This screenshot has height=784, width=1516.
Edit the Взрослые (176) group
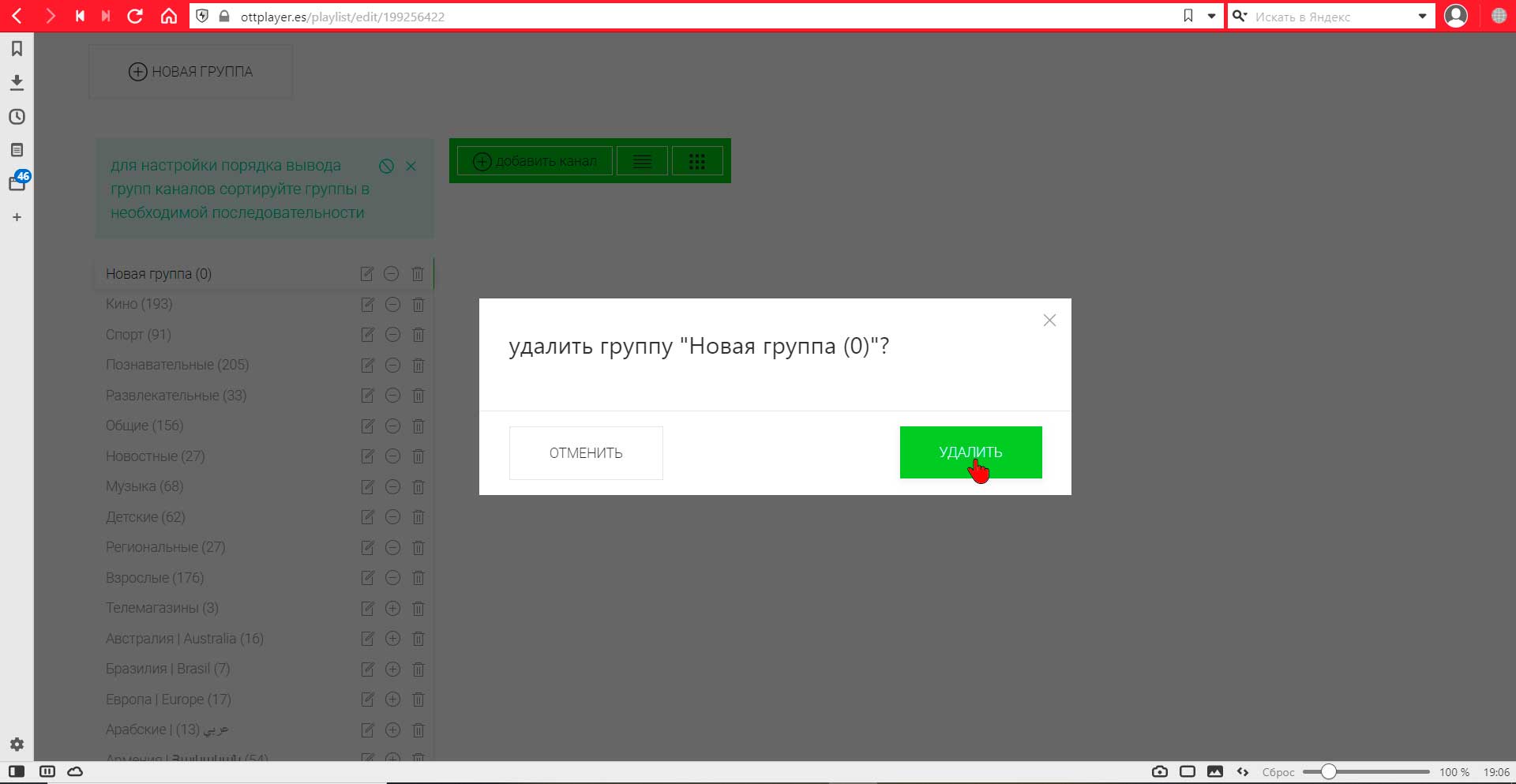point(367,578)
